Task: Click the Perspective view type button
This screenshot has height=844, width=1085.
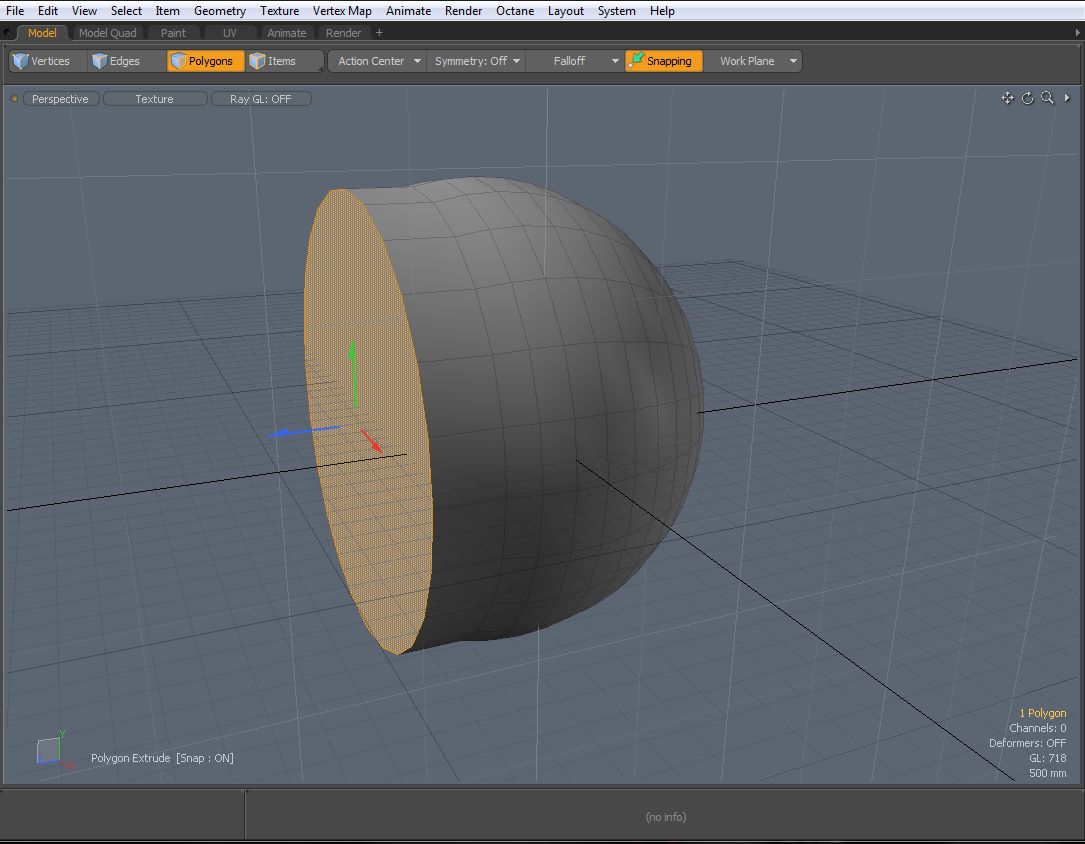Action: coord(60,99)
